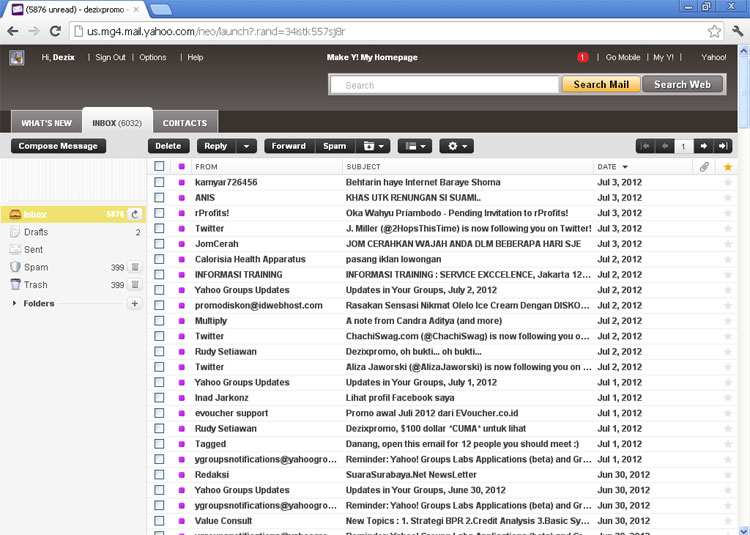Select all messages with the header checkbox
750x535 pixels.
pos(159,166)
